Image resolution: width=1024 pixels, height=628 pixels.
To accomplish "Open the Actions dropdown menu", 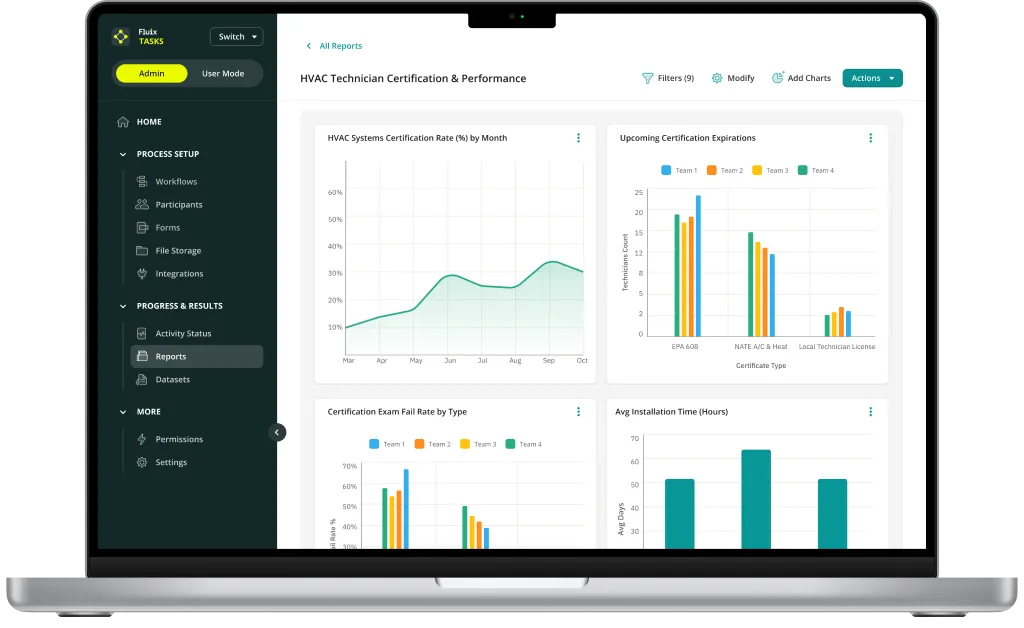I will pos(872,78).
